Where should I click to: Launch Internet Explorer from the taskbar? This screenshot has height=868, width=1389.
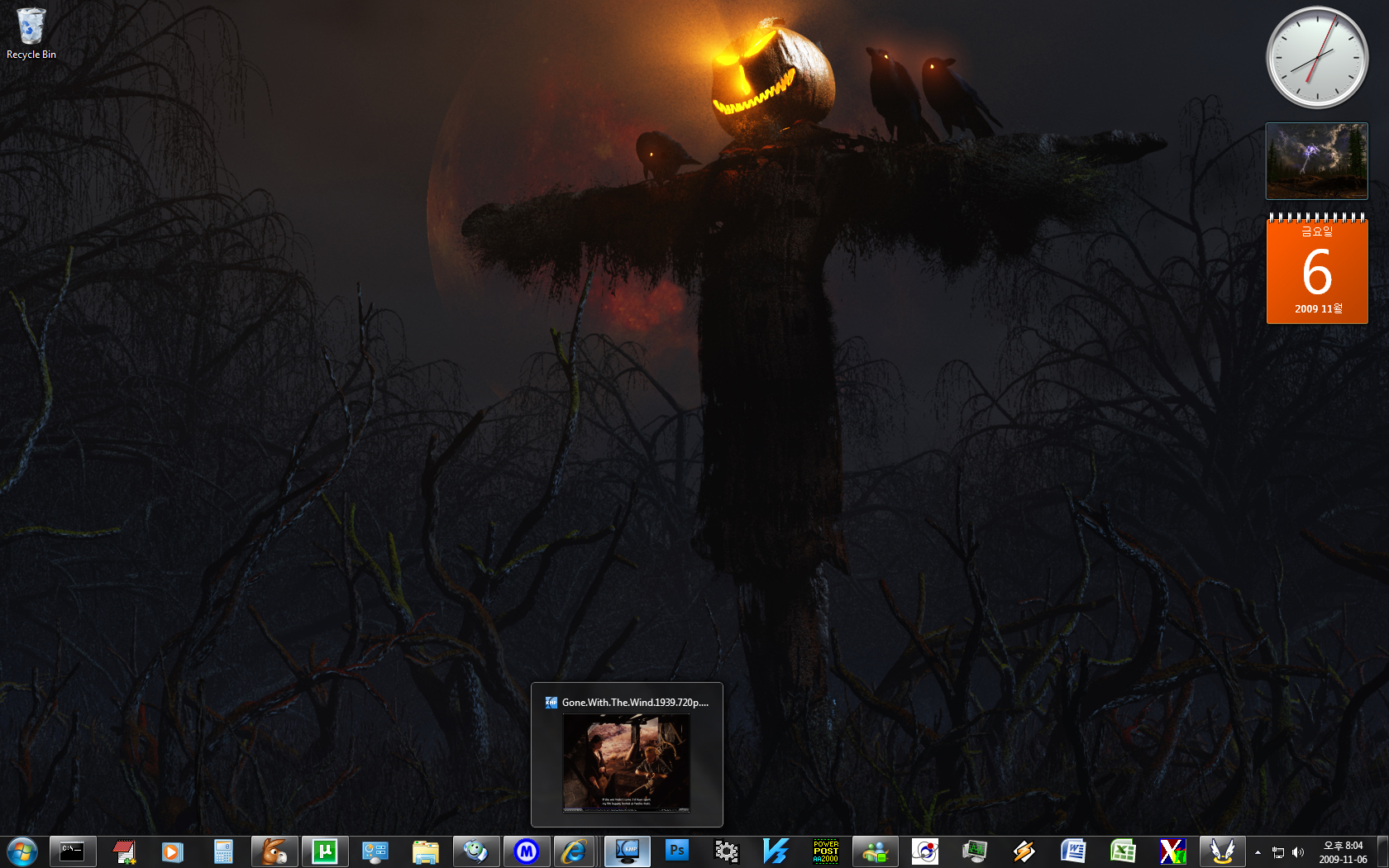pos(574,851)
